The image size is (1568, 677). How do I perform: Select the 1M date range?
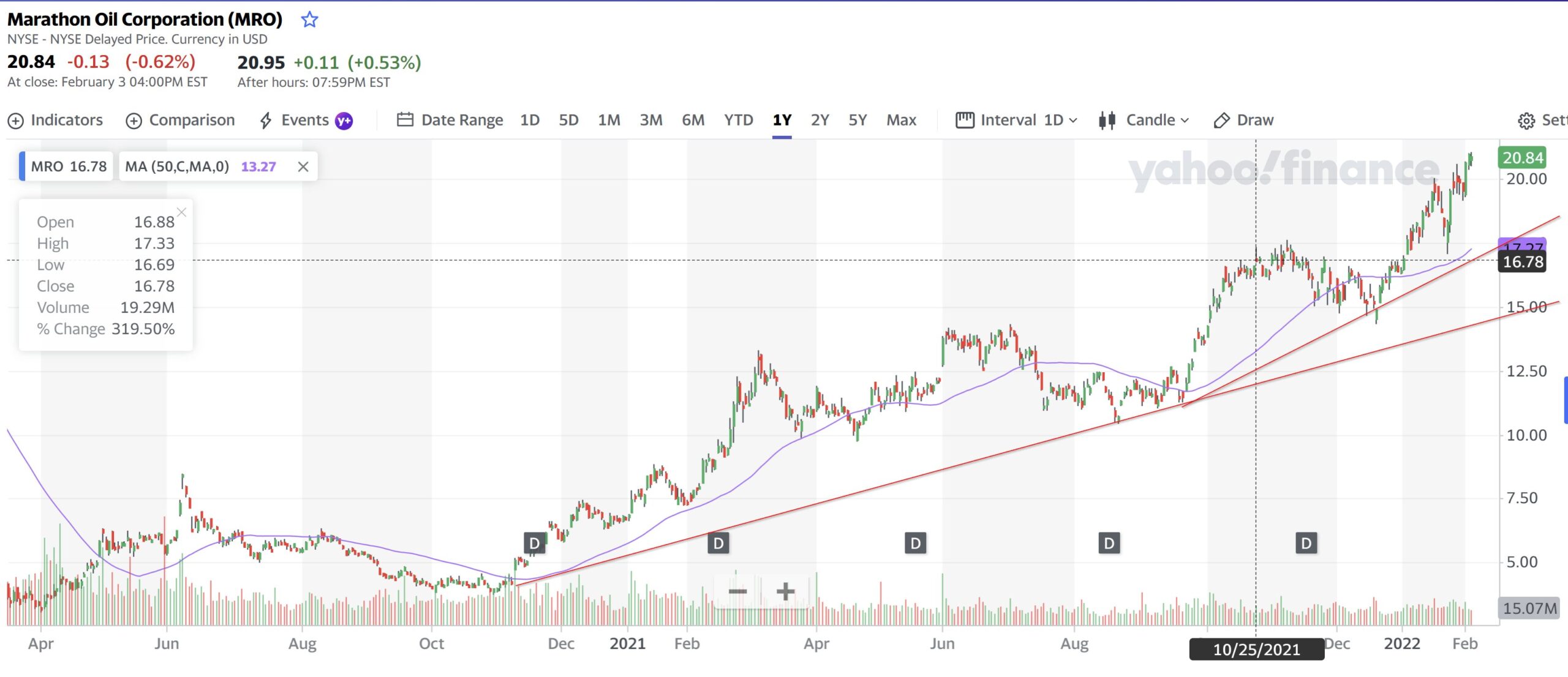609,120
